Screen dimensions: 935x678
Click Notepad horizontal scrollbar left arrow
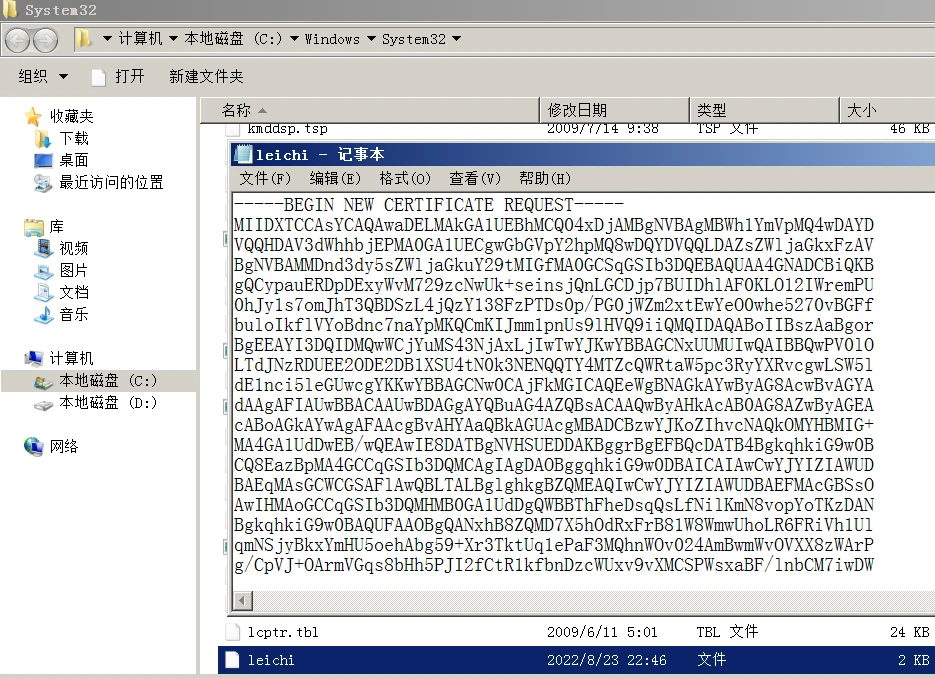point(242,600)
